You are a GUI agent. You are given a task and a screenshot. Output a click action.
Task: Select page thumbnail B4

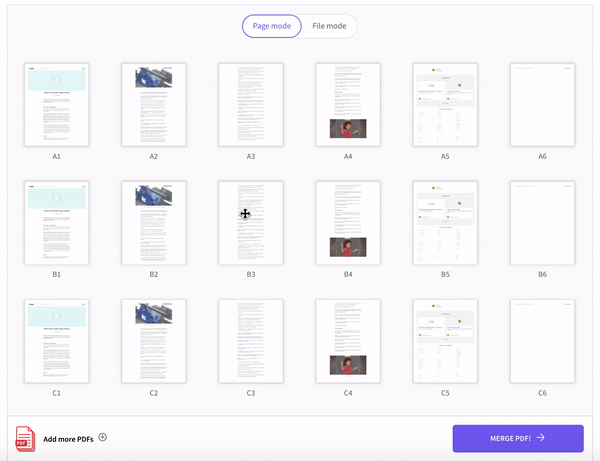pyautogui.click(x=348, y=223)
